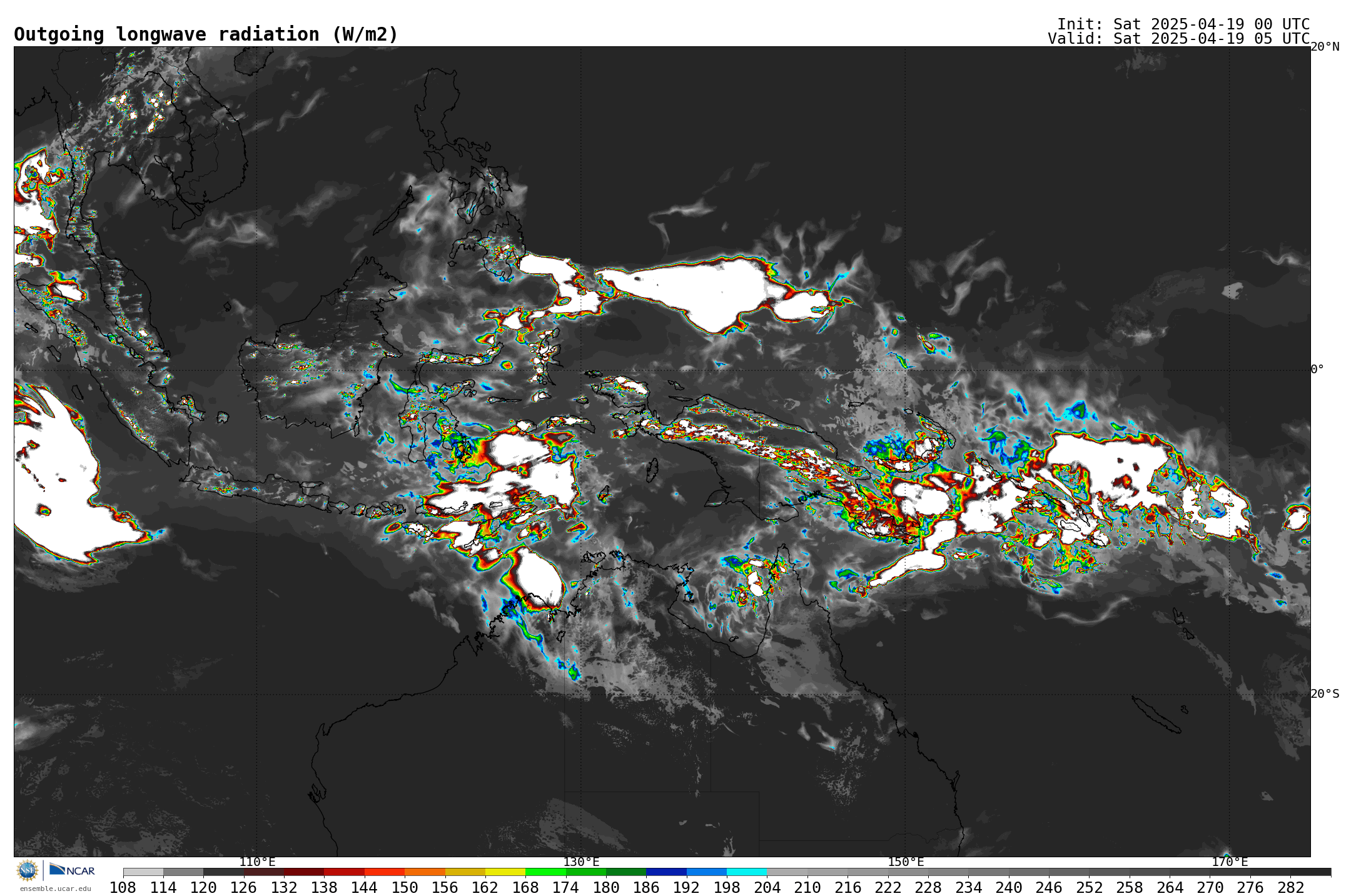The width and height of the screenshot is (1351, 896).
Task: Click the 150°E longitude label
Action: [x=906, y=862]
